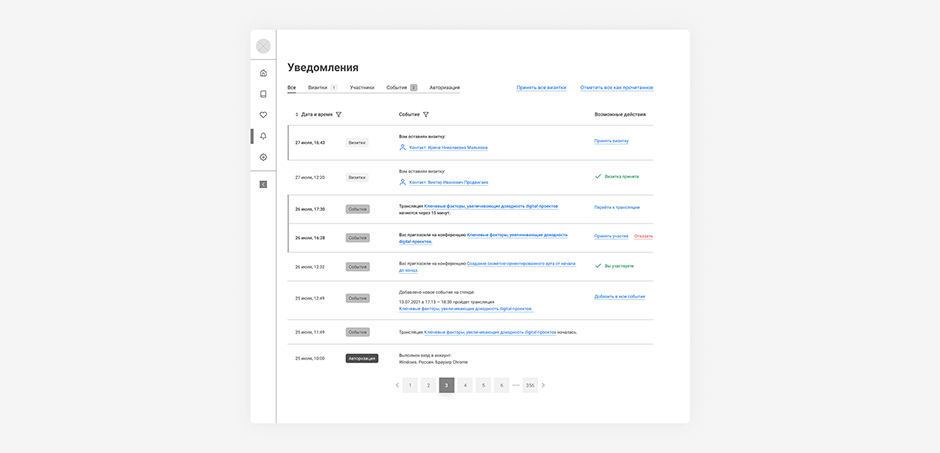Select the Авторизация tab

pos(444,88)
